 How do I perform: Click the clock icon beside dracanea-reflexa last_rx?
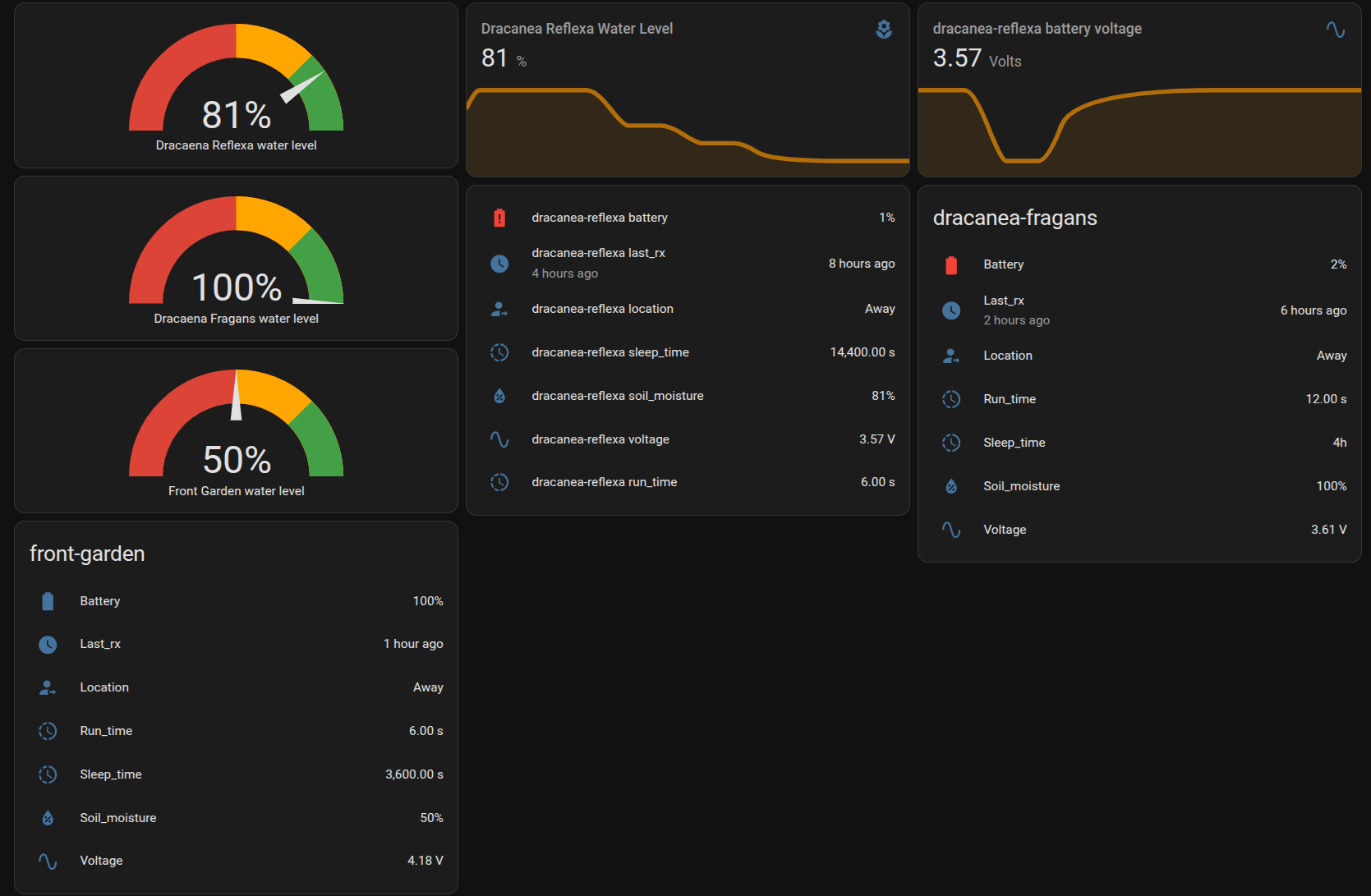tap(499, 264)
